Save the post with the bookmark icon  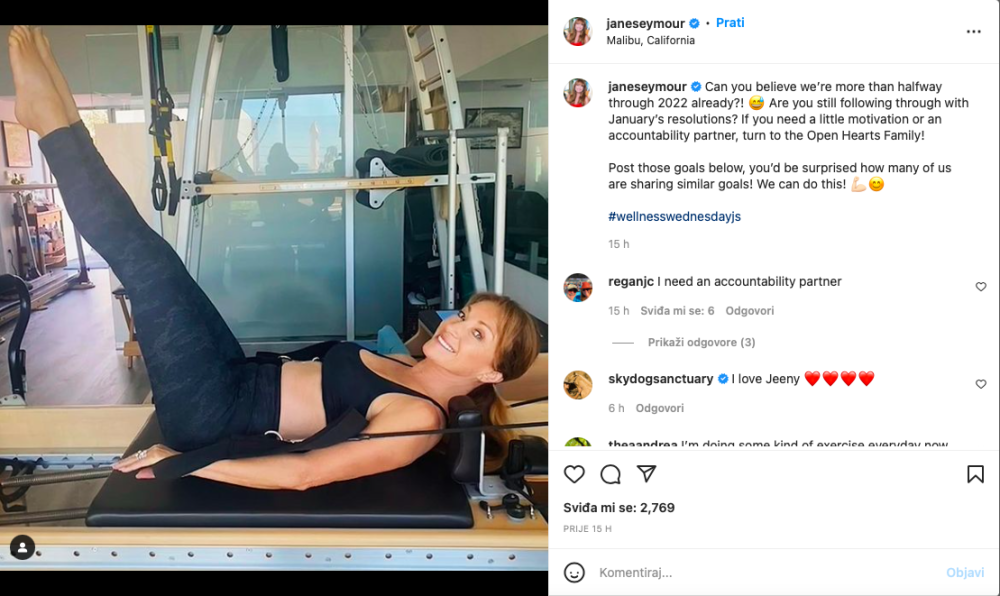pyautogui.click(x=975, y=474)
